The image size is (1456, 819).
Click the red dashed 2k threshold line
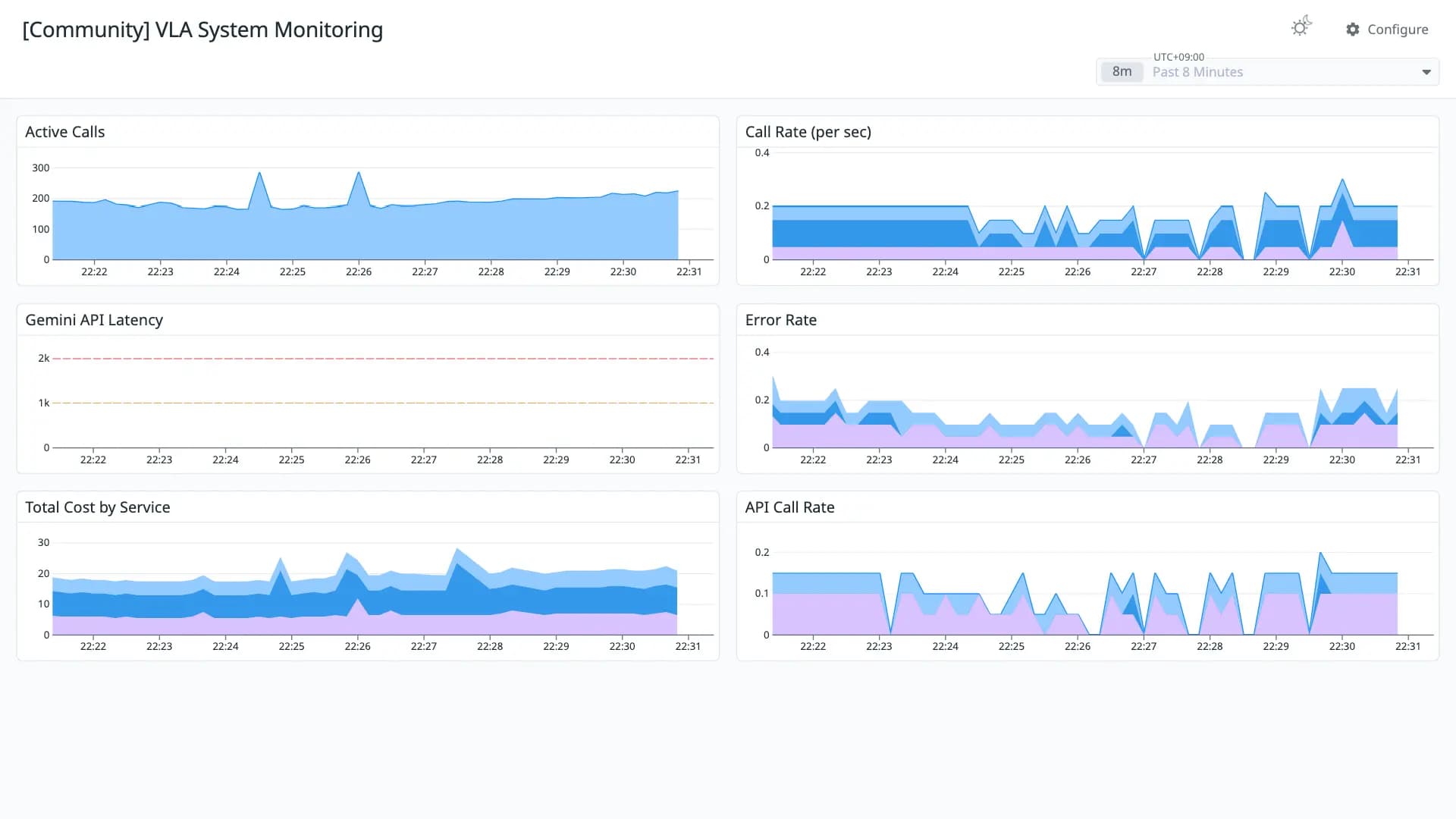coord(383,359)
